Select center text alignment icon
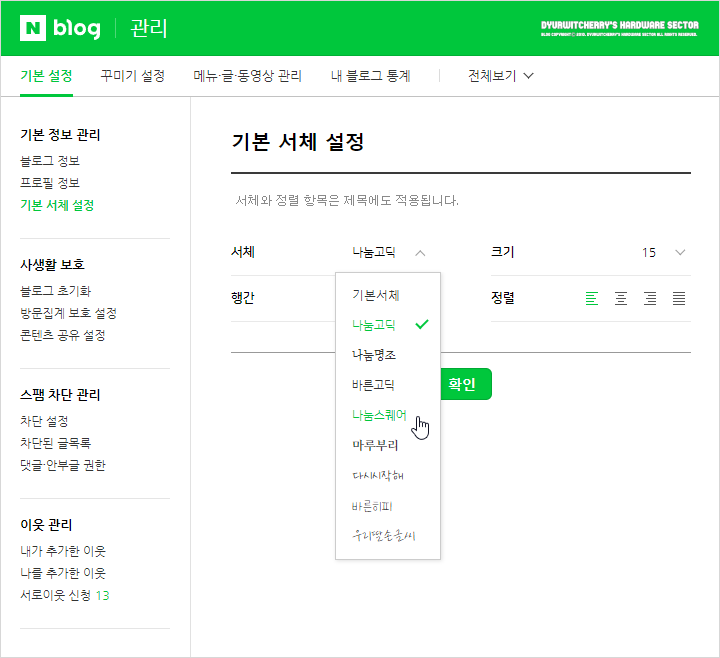 (621, 298)
